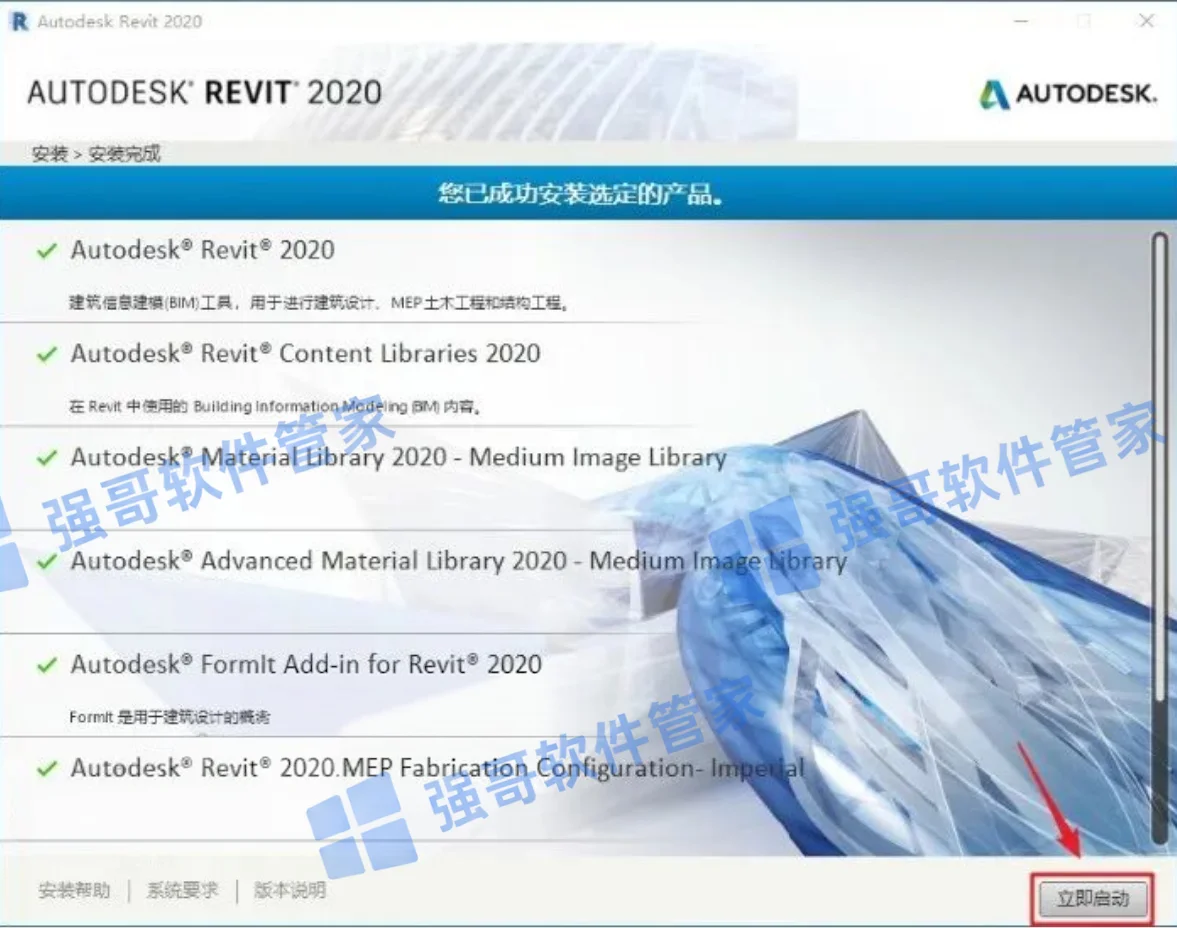Select Autodesk Advanced Material Library 2020 entry
1177x928 pixels.
point(459,561)
